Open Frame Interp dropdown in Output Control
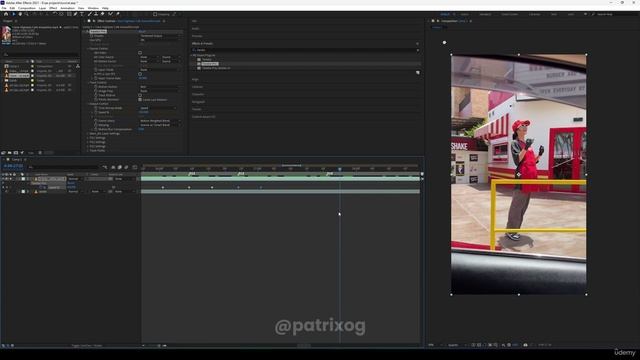640x360 pixels. (161, 121)
